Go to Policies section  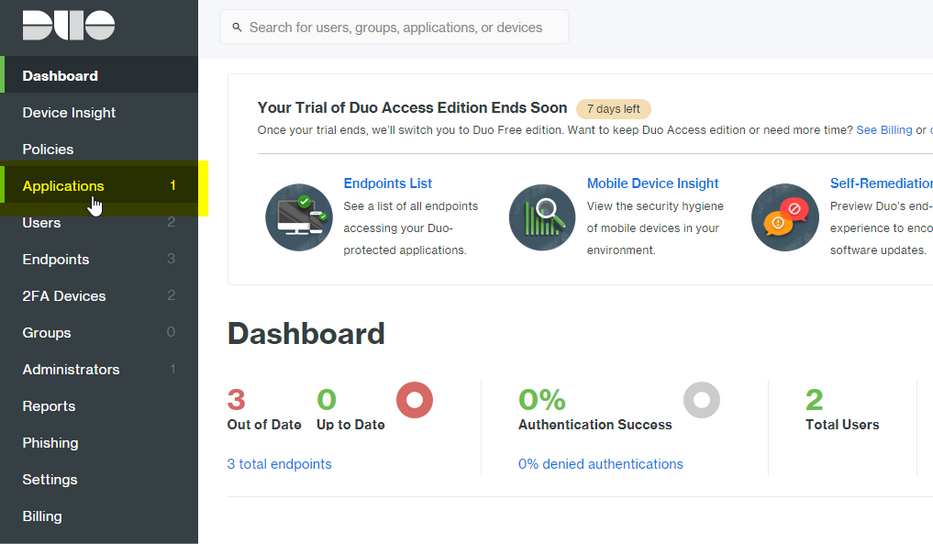click(48, 149)
